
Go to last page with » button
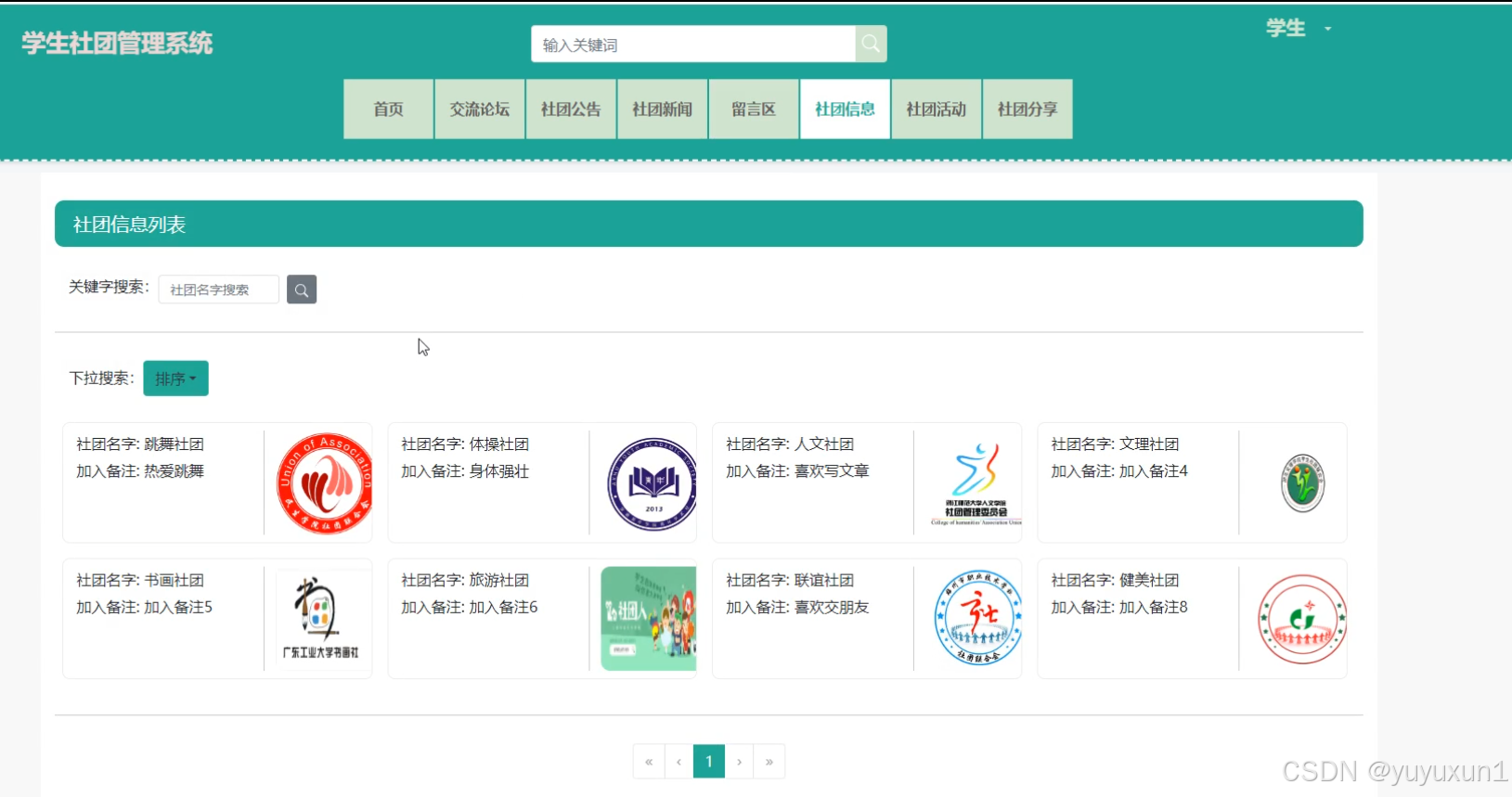[x=769, y=762]
